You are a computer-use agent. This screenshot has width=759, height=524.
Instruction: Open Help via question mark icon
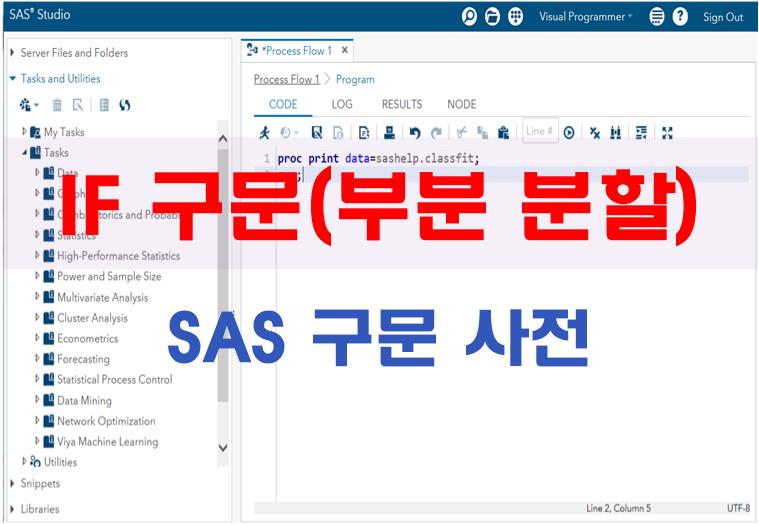[680, 17]
